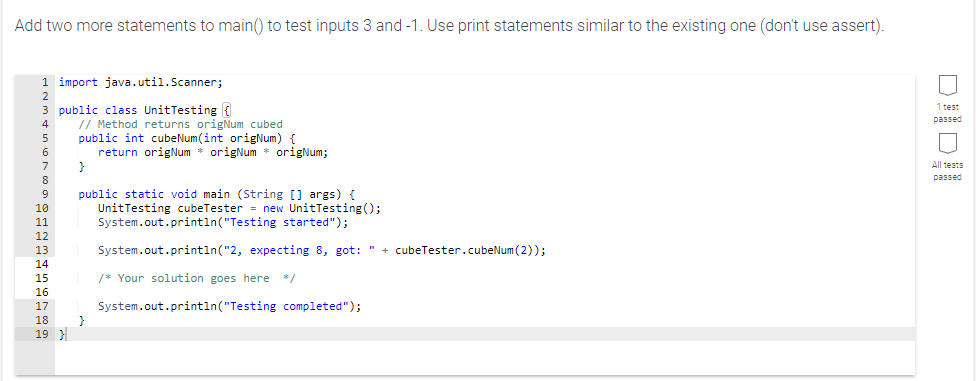Click the 'All tests passed' label text

click(x=947, y=171)
